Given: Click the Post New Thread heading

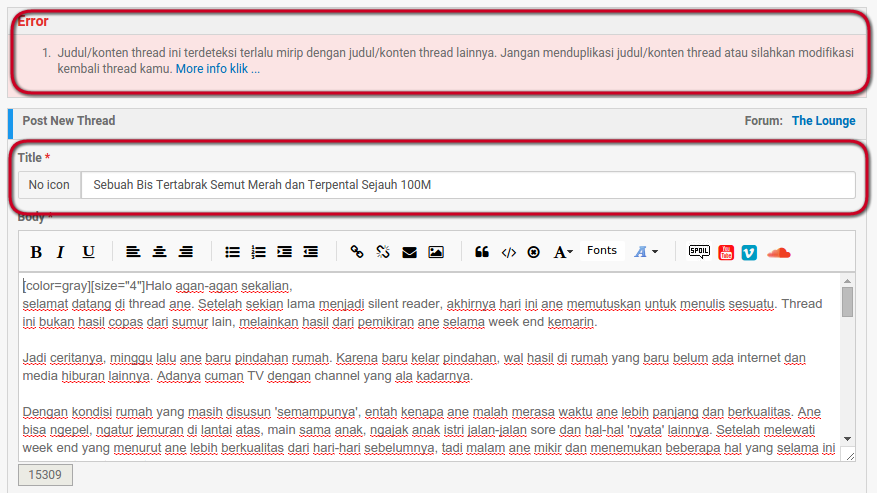Looking at the screenshot, I should 69,121.
